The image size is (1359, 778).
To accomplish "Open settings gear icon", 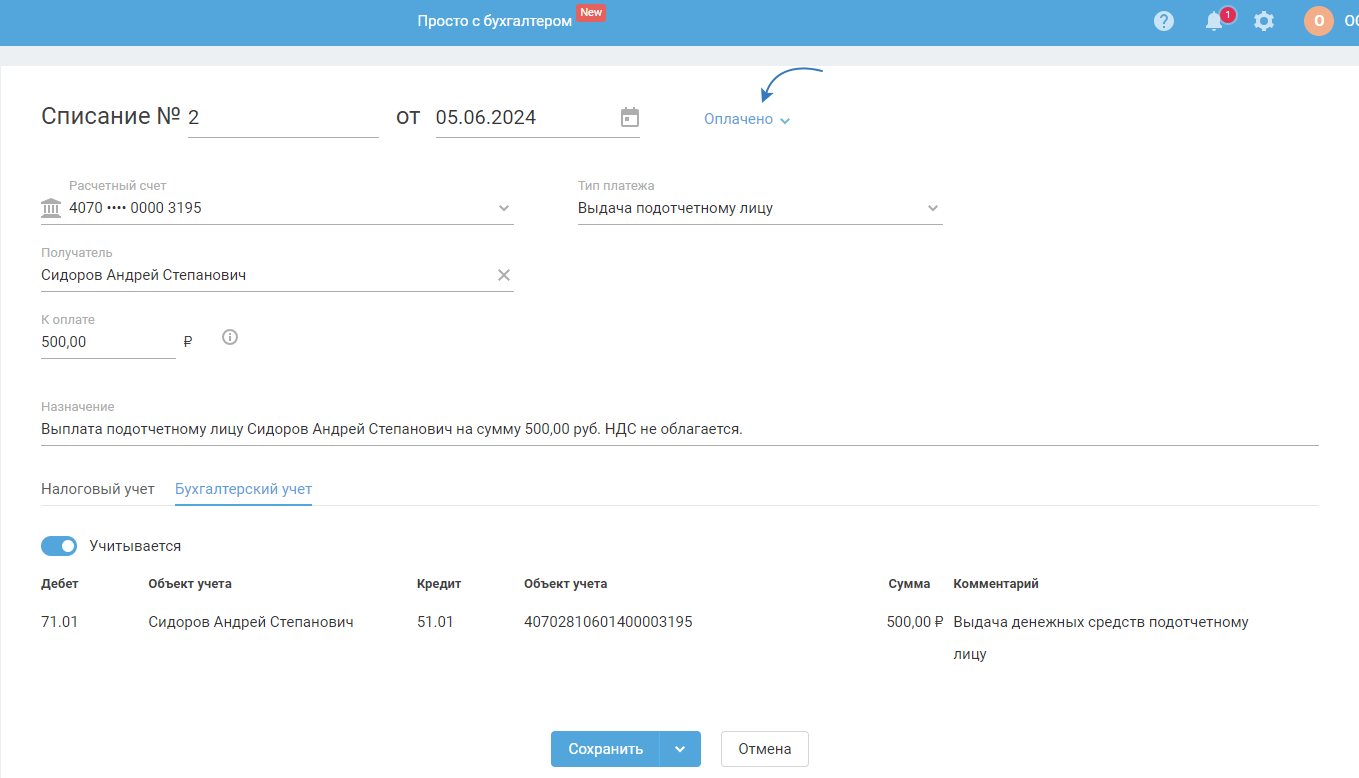I will pos(1264,21).
